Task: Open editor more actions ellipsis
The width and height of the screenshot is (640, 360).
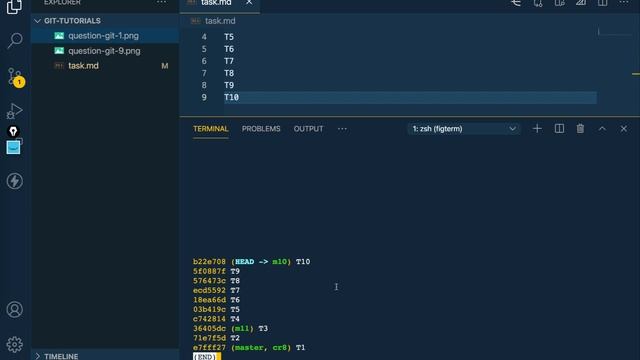Action: [x=624, y=3]
